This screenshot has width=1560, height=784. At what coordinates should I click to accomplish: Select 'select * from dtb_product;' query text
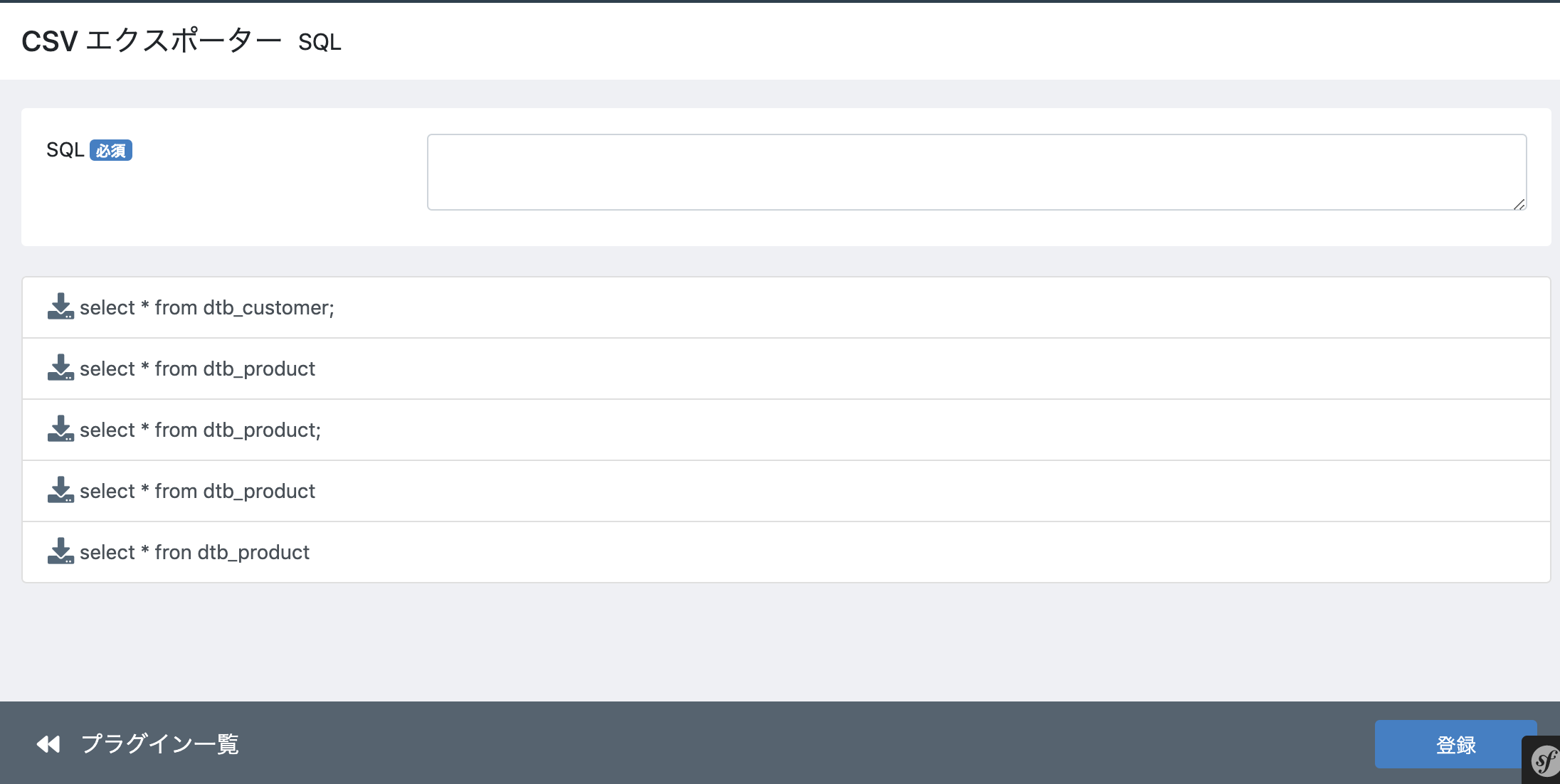click(201, 430)
